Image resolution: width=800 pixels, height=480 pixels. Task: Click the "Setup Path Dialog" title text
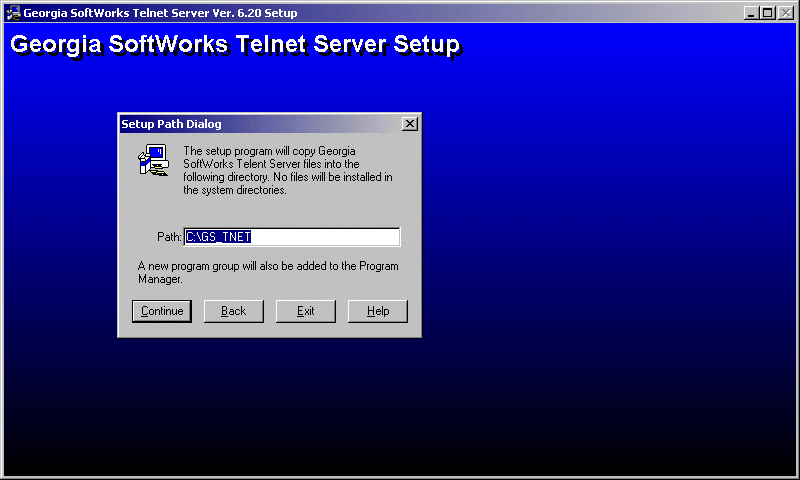coord(171,124)
